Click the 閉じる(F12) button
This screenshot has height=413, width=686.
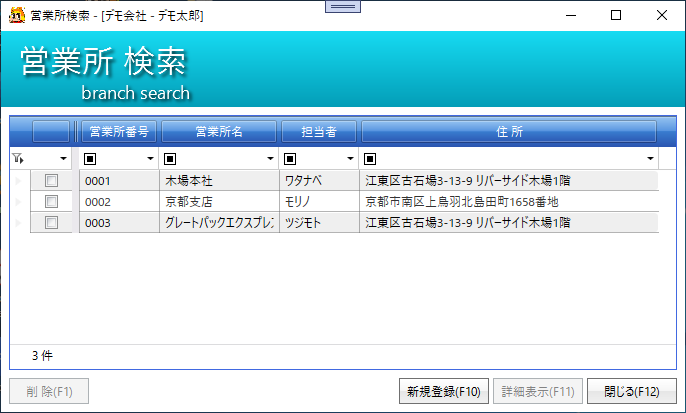point(632,391)
